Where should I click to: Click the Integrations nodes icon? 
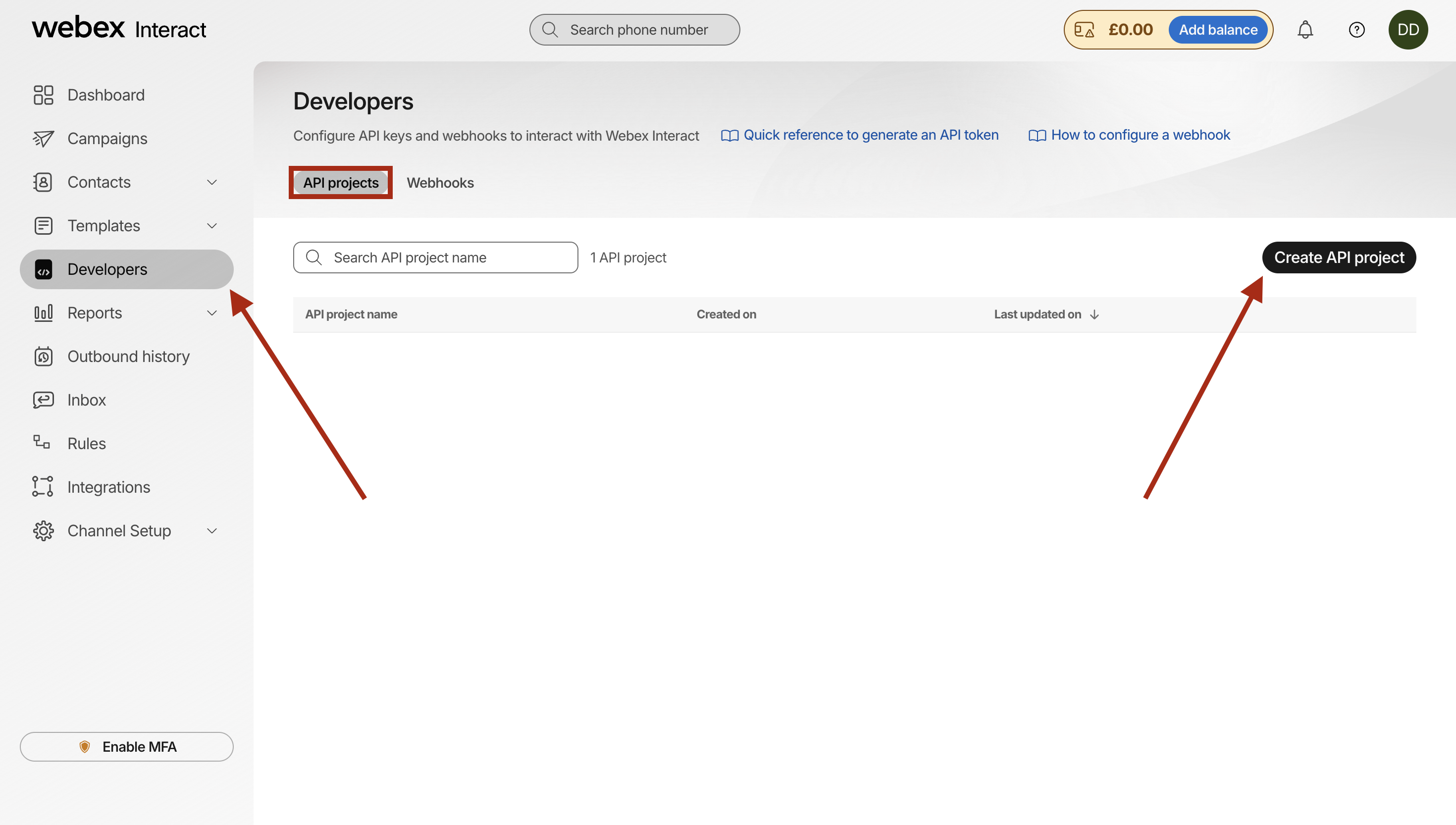[43, 487]
